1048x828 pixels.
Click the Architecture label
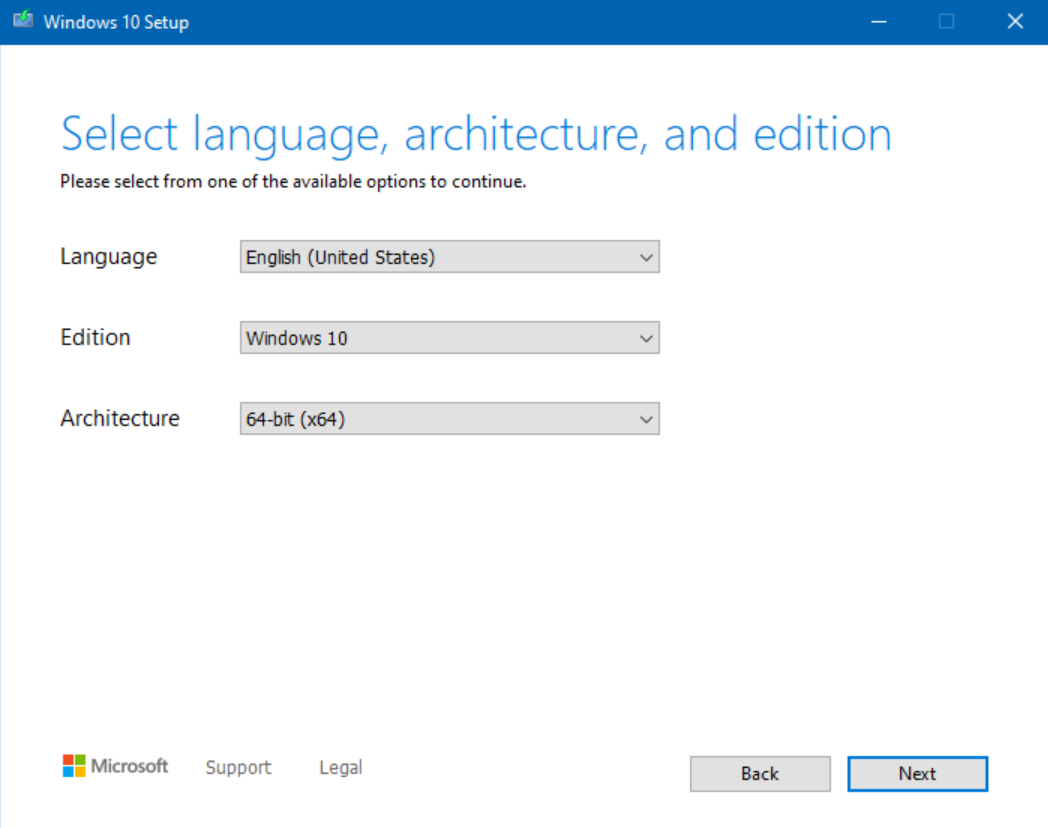pos(119,419)
